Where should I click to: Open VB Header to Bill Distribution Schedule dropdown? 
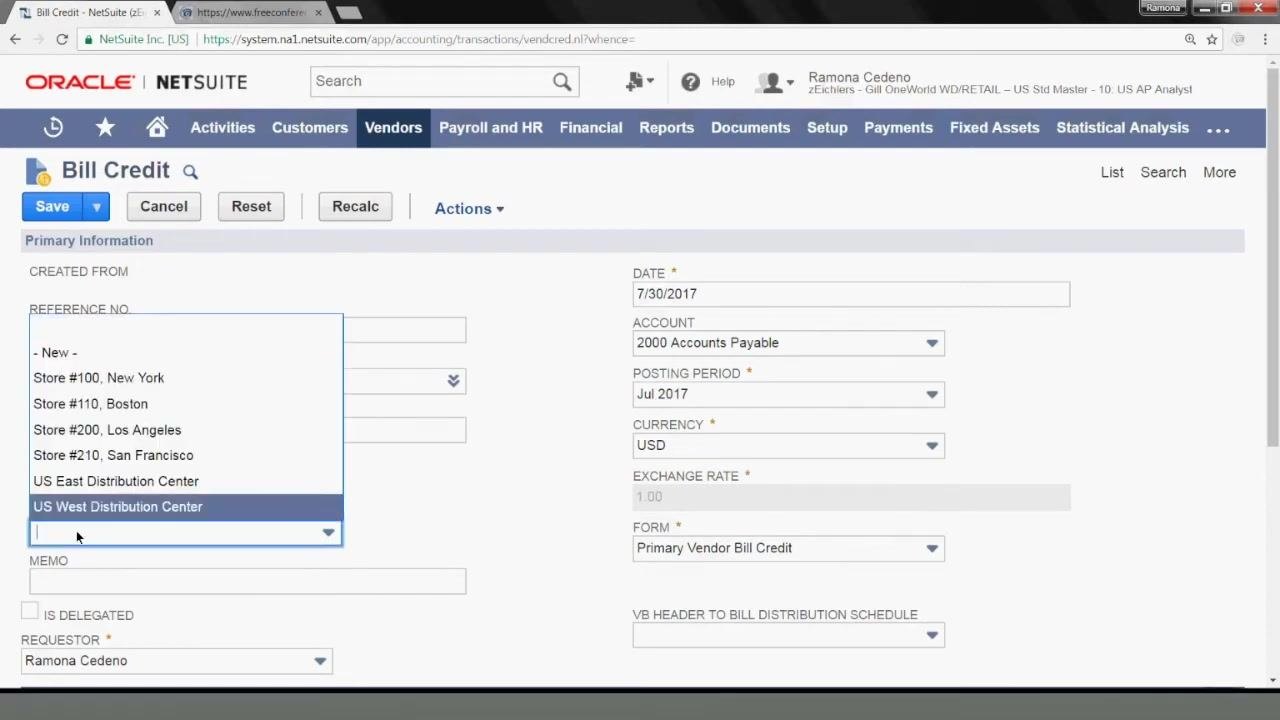(932, 635)
